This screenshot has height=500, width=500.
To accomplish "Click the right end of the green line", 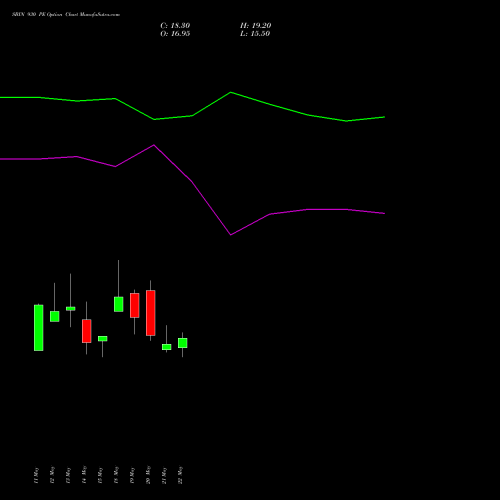I will 384,117.
